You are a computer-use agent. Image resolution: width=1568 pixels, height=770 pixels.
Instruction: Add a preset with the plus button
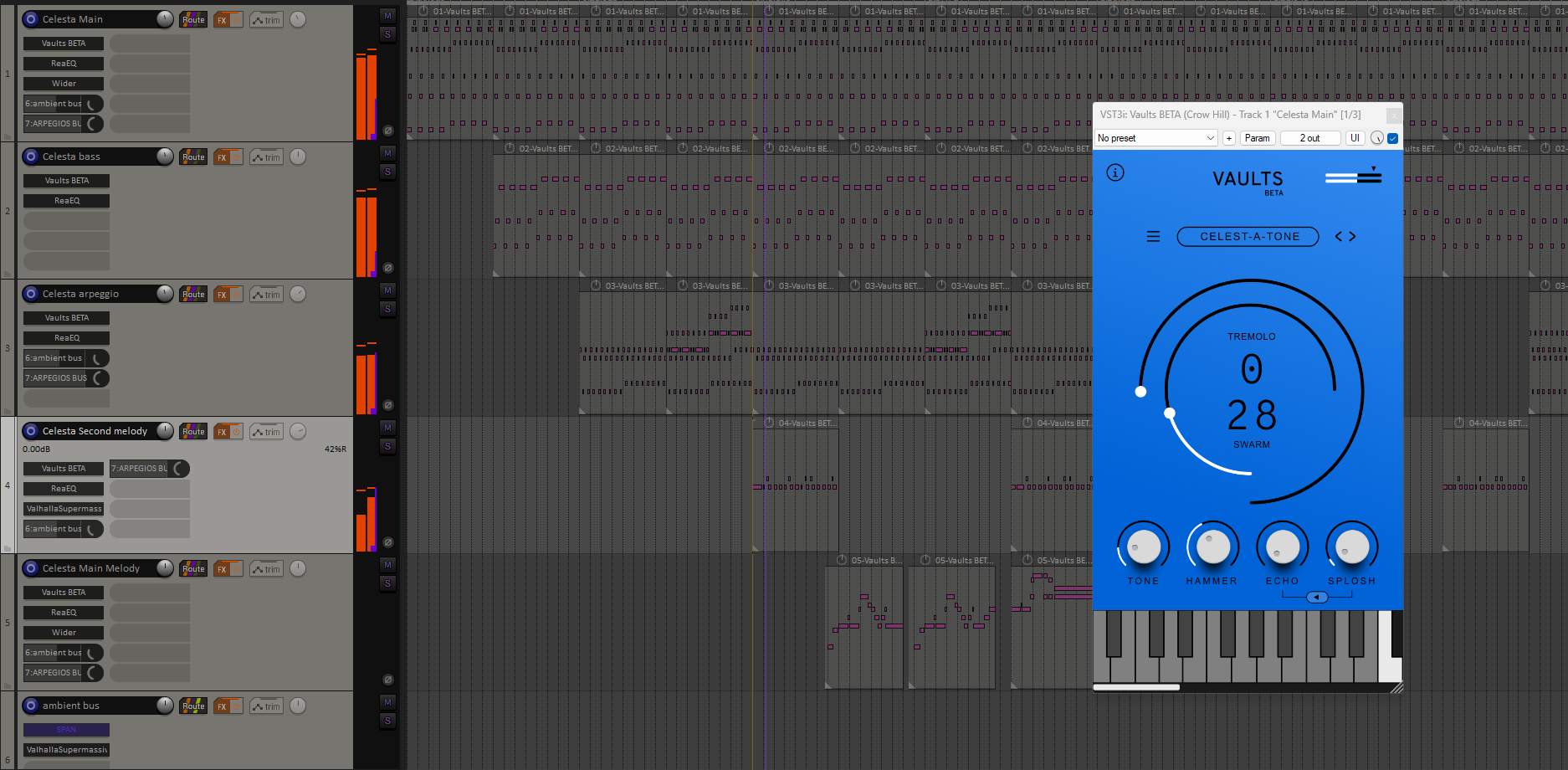coord(1228,138)
